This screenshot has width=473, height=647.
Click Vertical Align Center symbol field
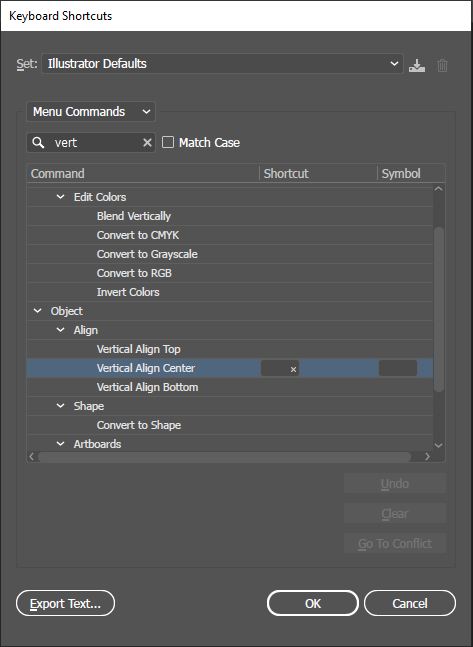(398, 368)
